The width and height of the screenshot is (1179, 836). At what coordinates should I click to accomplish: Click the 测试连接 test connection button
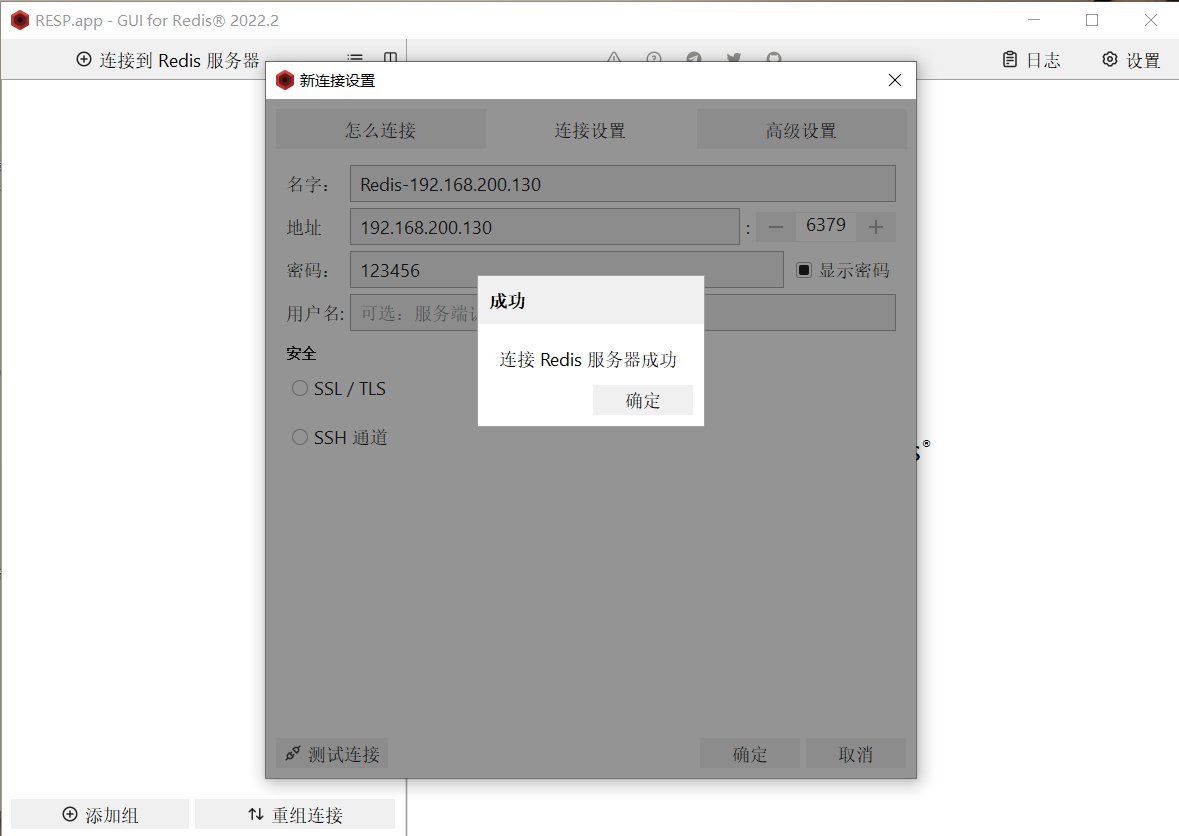(332, 753)
